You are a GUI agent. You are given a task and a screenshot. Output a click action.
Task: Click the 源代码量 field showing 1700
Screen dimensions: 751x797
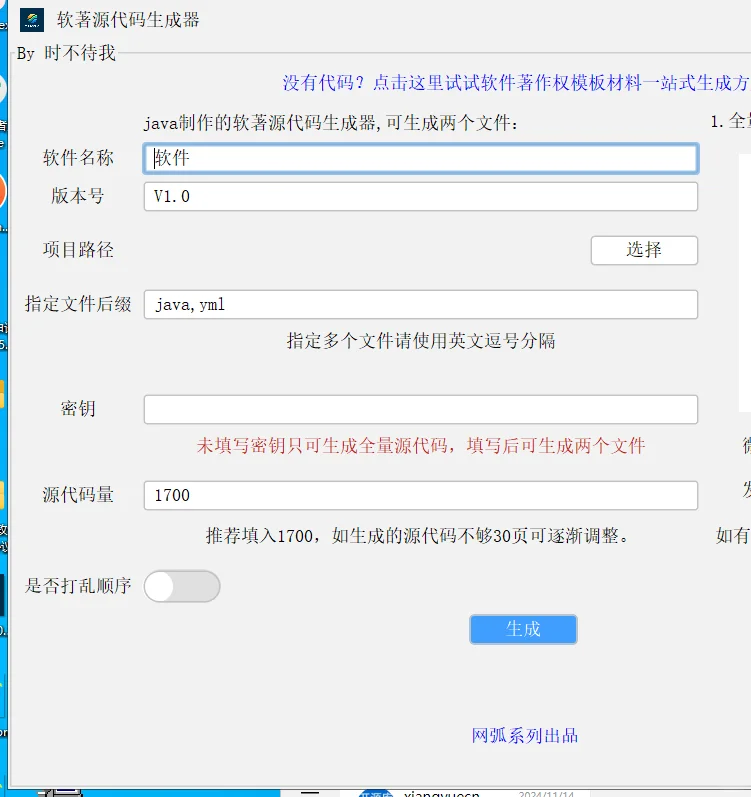(x=421, y=496)
